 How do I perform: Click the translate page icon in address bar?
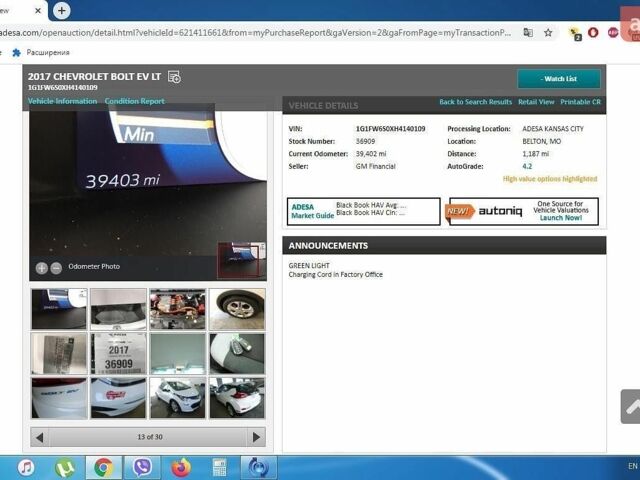pos(528,33)
